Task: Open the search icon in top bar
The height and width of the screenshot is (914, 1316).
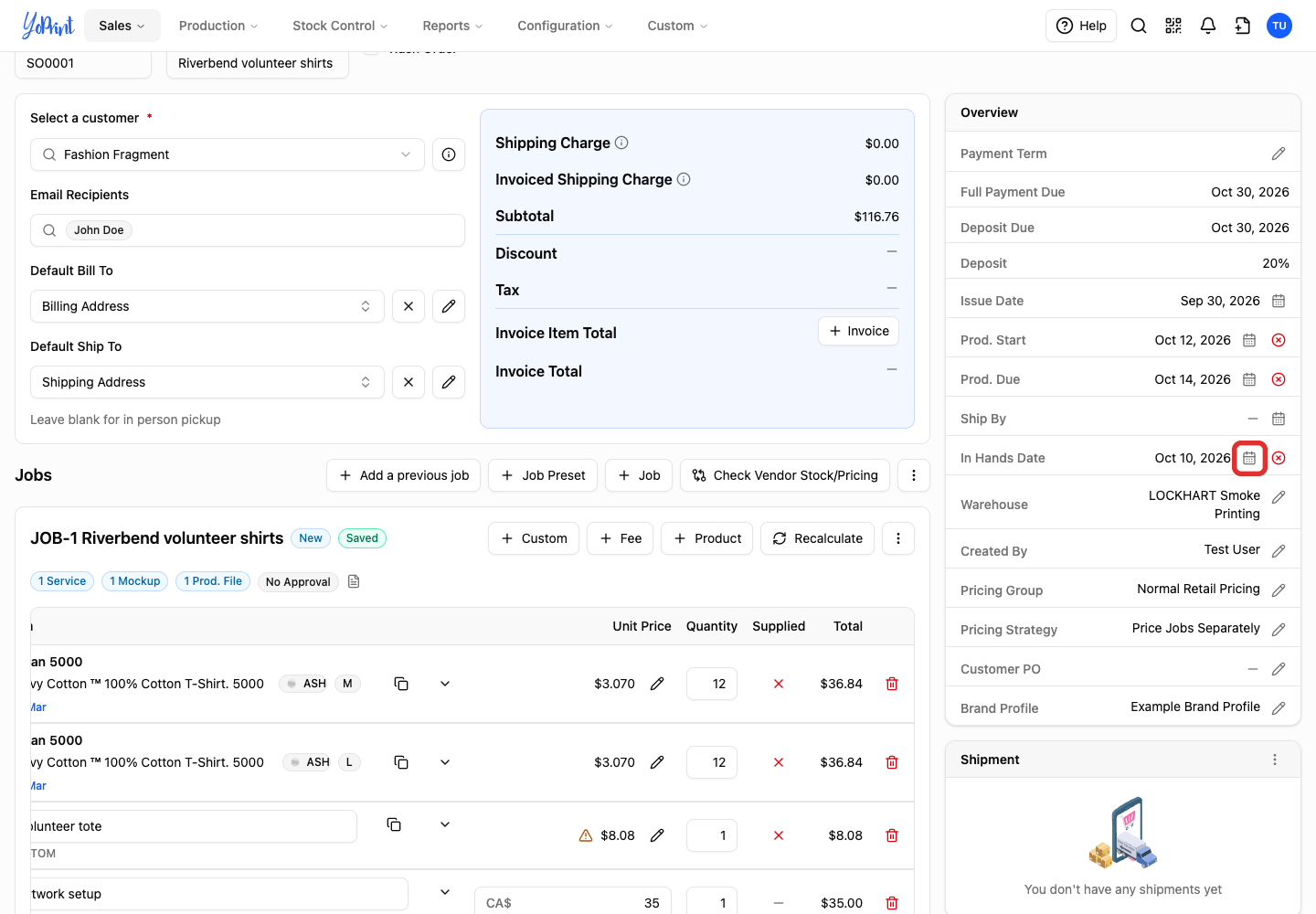Action: (x=1139, y=26)
